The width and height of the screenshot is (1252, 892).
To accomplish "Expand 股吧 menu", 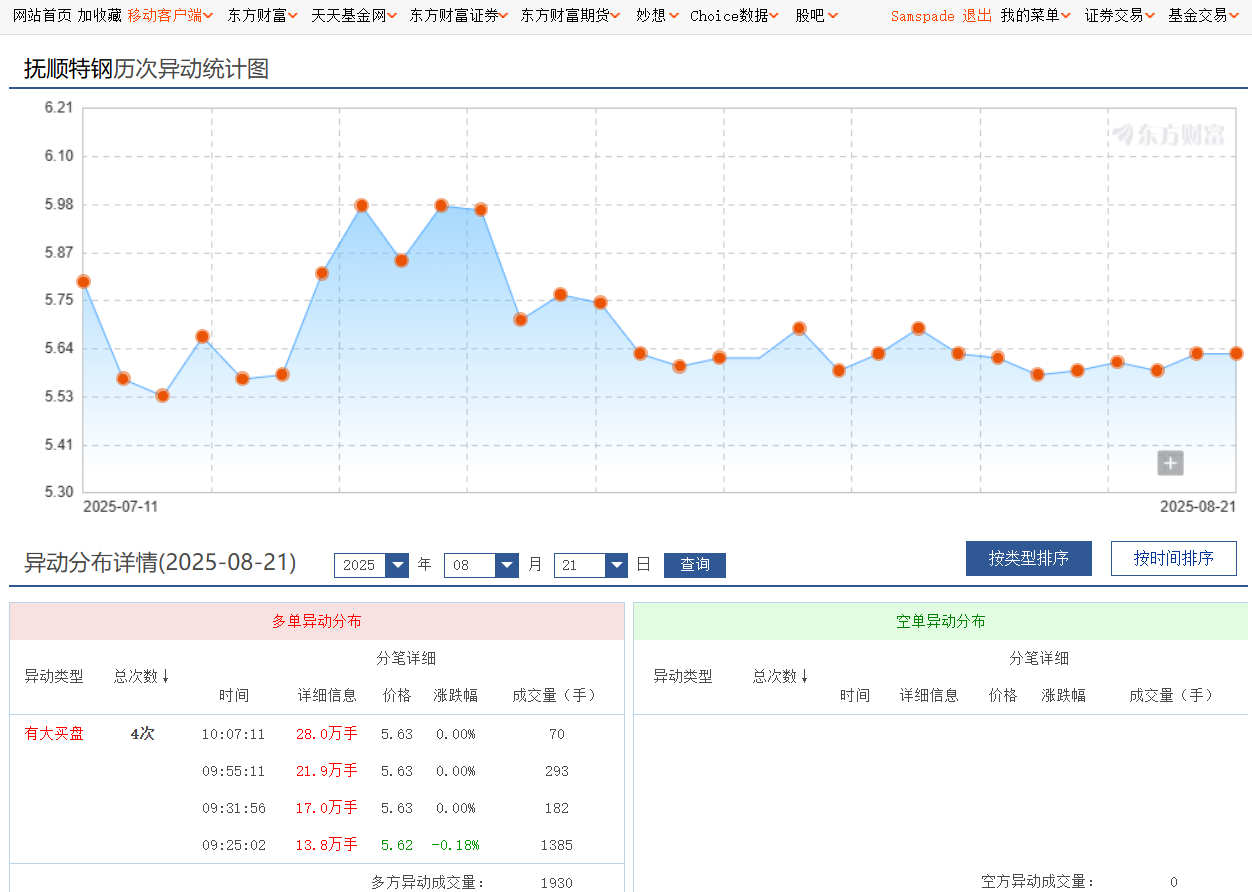I will click(817, 16).
